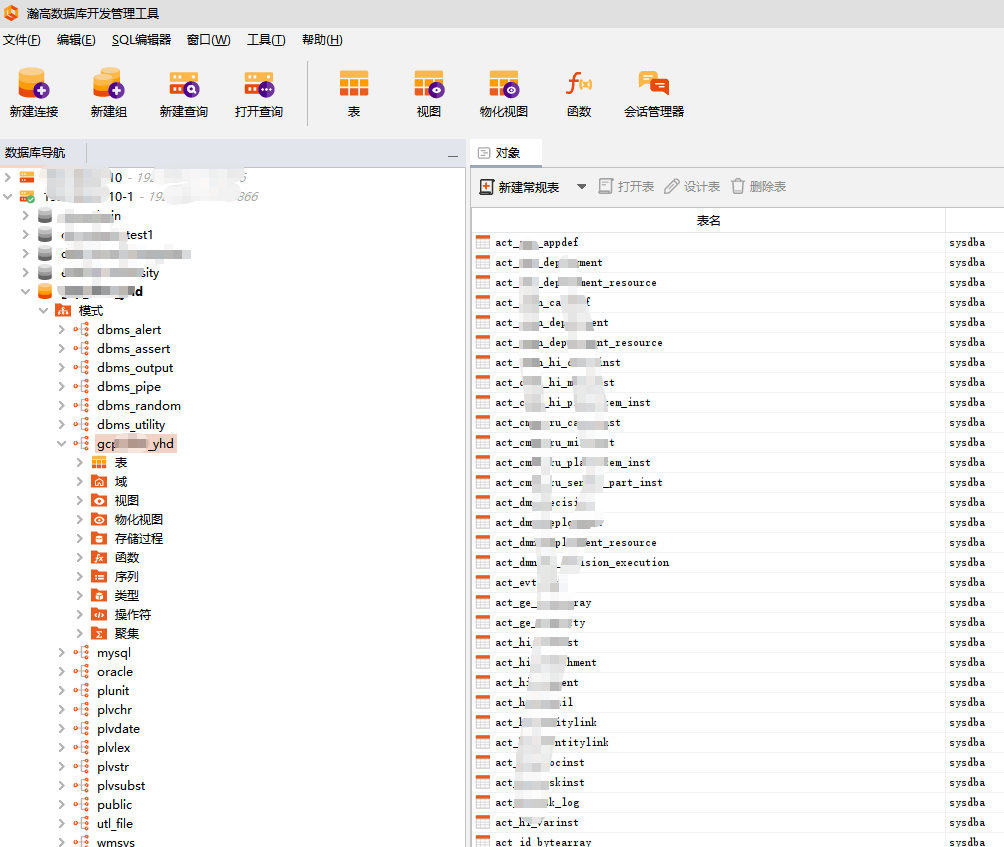Select the dbms_utility schema

pyautogui.click(x=131, y=424)
